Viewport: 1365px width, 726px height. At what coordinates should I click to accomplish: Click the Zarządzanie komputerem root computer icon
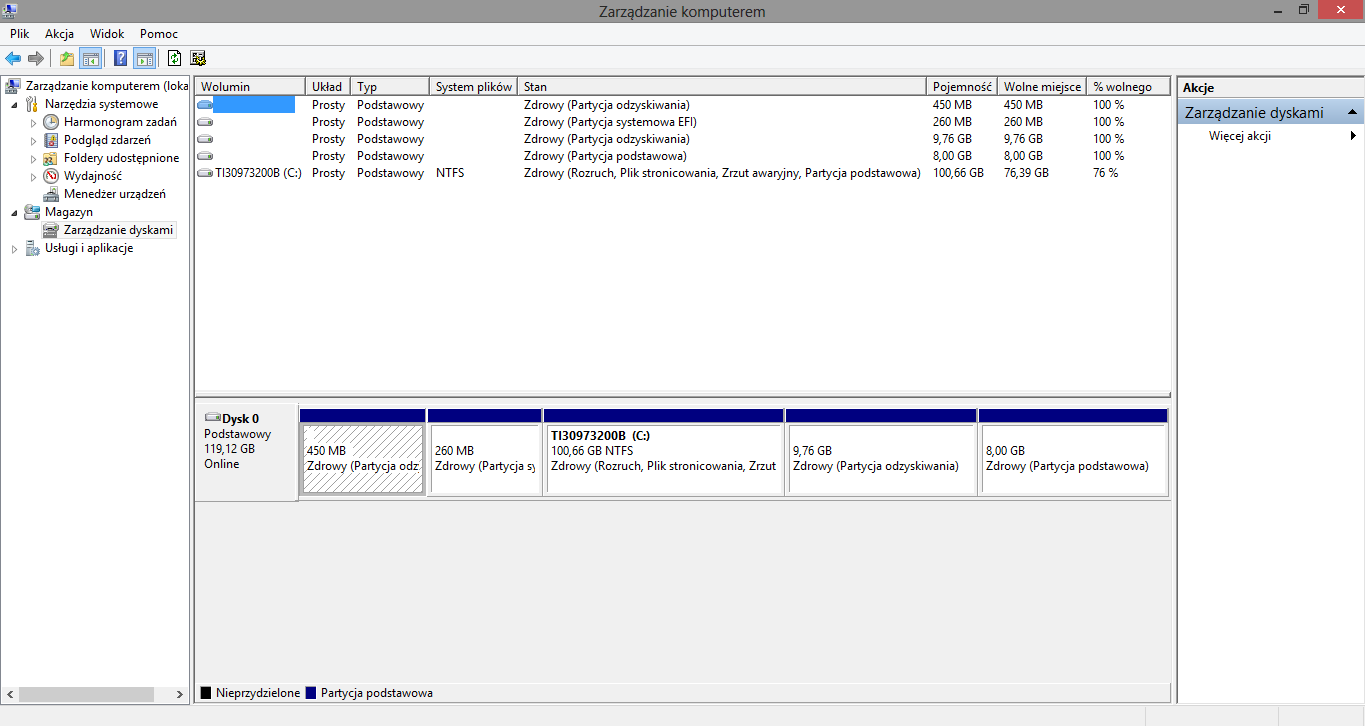click(x=13, y=86)
